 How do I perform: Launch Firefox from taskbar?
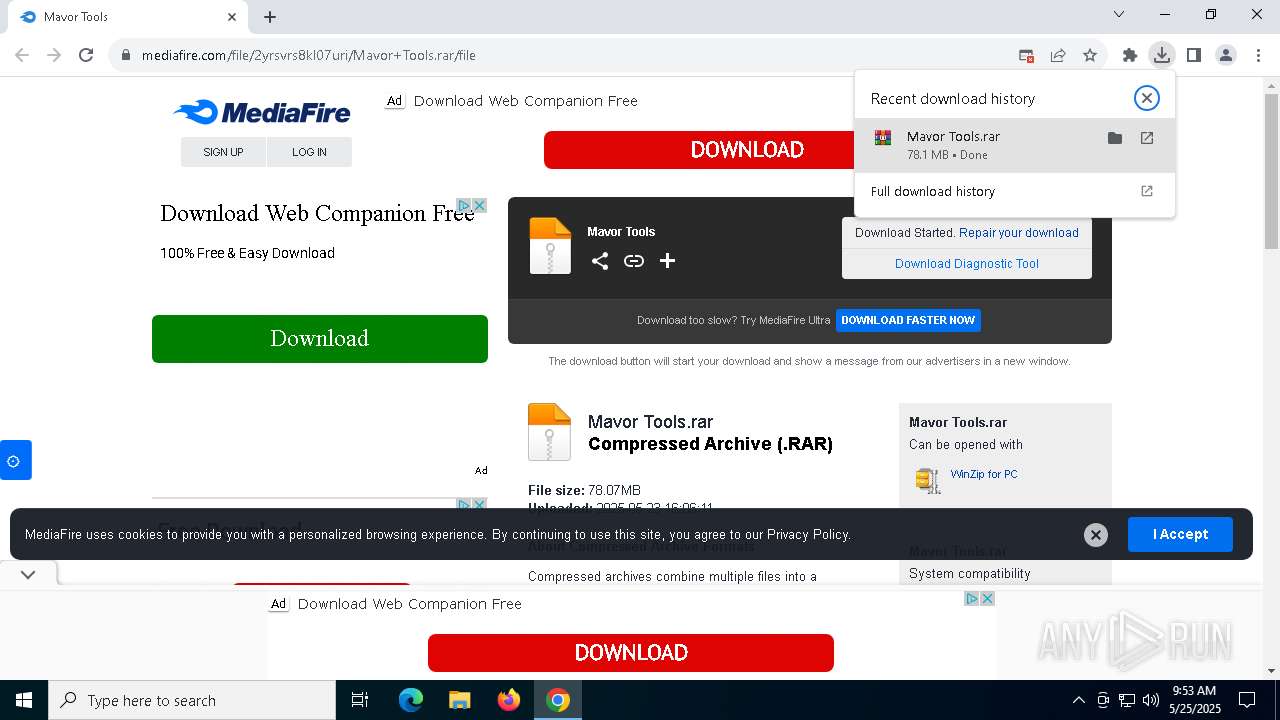point(509,700)
